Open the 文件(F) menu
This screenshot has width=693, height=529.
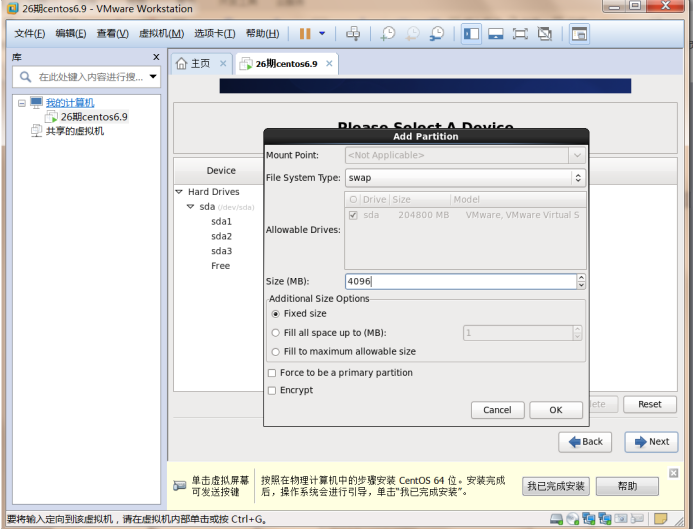tap(30, 34)
